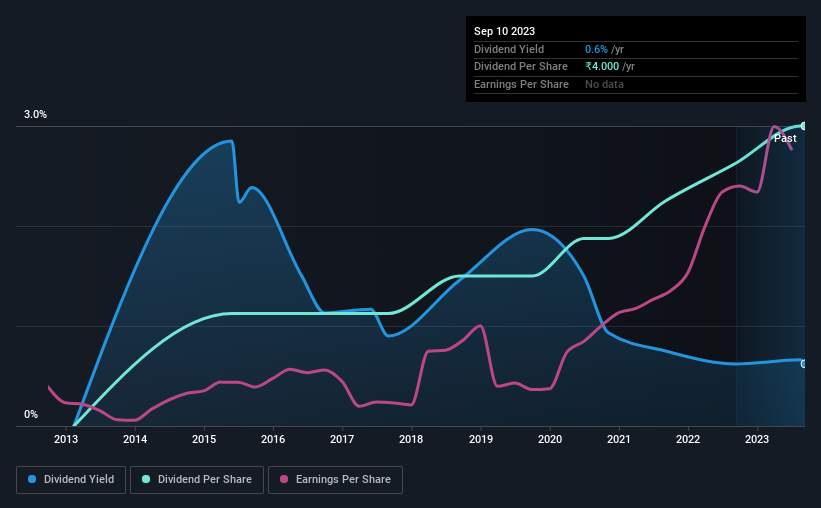Click the 2019 x-axis label
Screen dimensions: 821x508
point(481,439)
